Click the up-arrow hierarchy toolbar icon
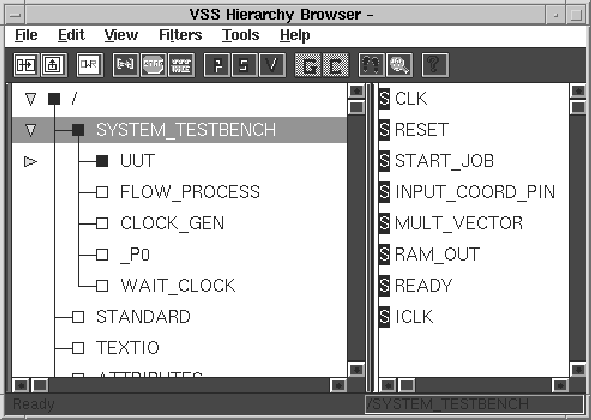Viewport: 591px width, 420px height. click(53, 65)
